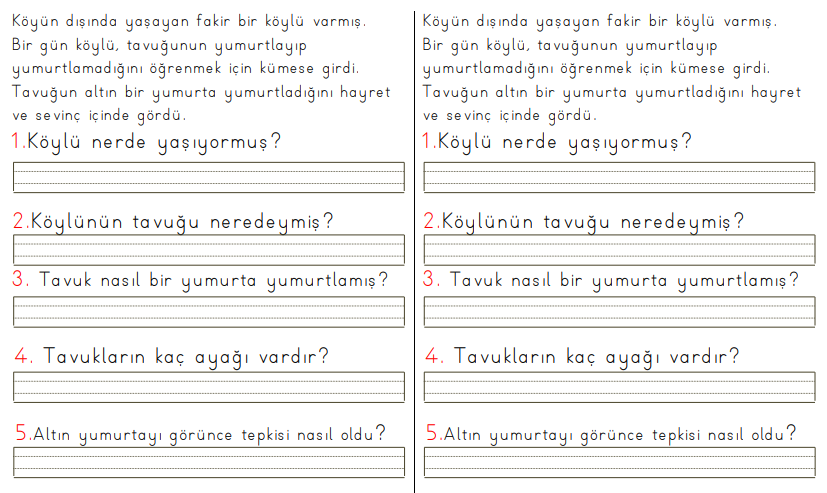Select the answer lines below right question 2
827x493 pixels.
tap(618, 250)
